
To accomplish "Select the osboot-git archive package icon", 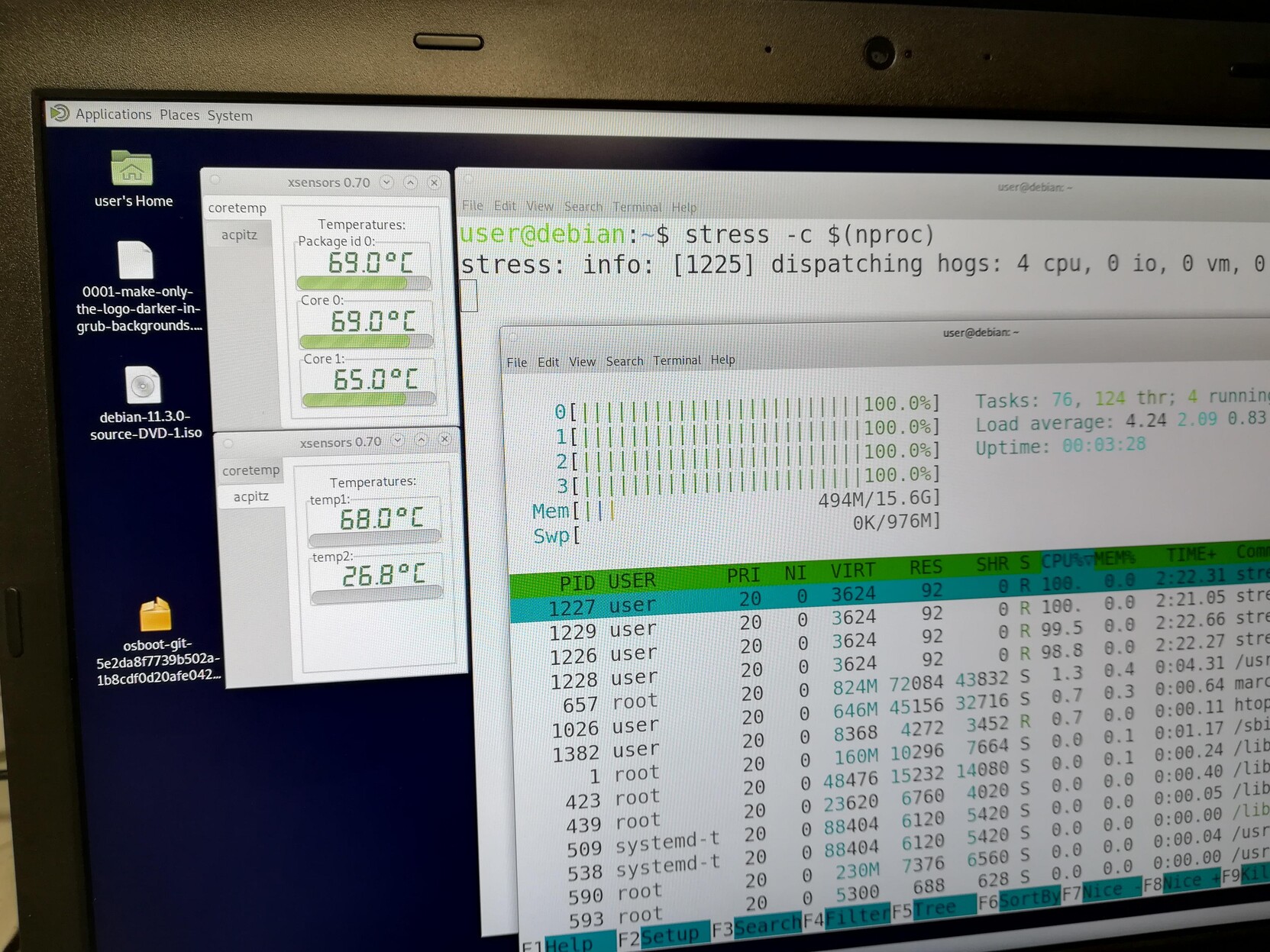I will (x=155, y=615).
